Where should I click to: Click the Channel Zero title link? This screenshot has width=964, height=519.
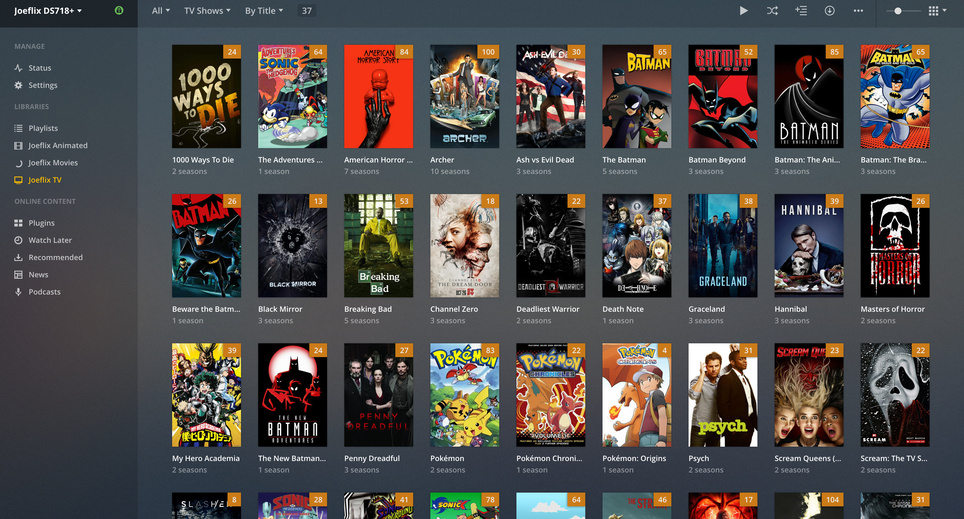(x=454, y=309)
